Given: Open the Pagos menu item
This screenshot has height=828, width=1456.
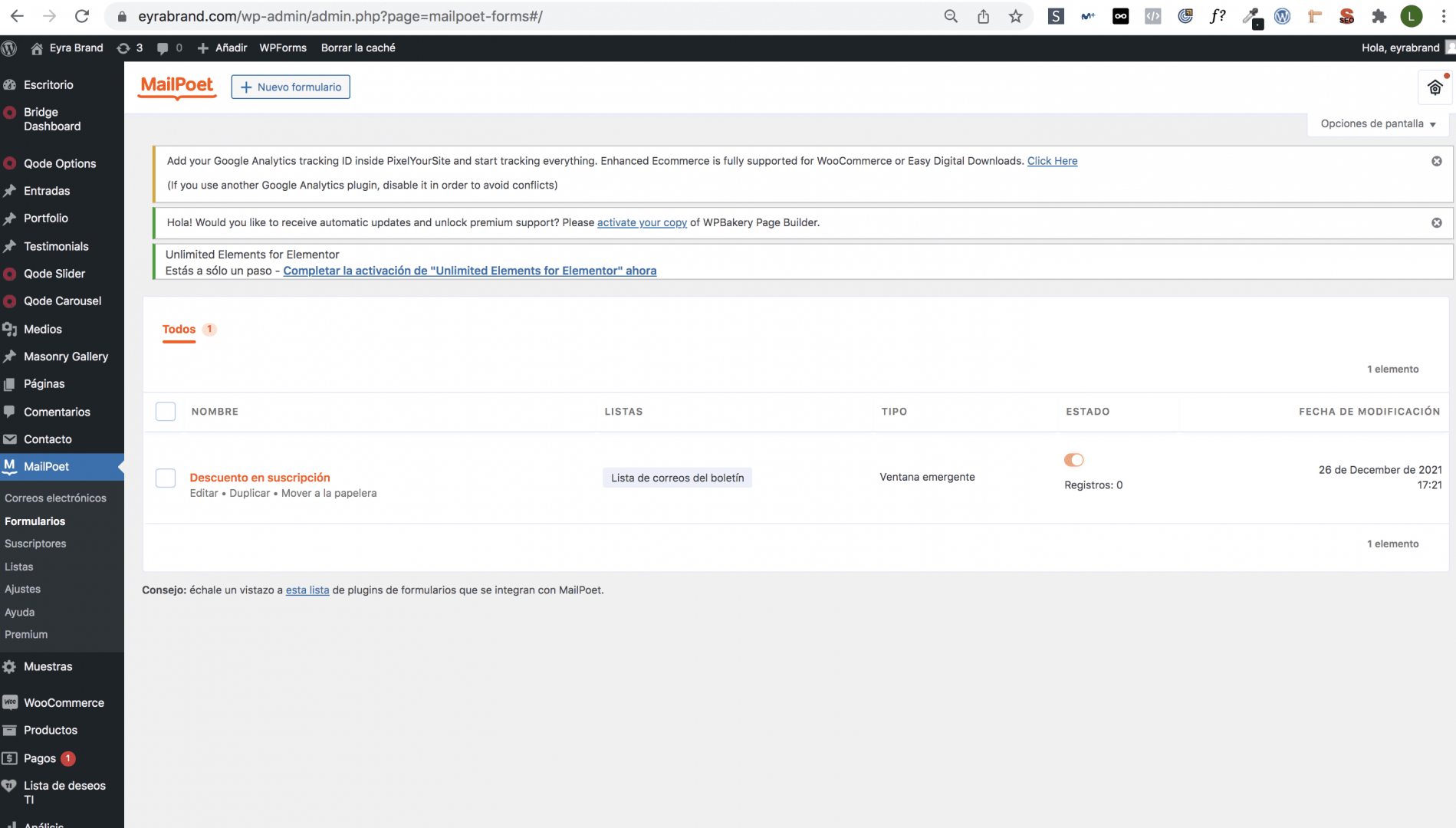Looking at the screenshot, I should (x=40, y=758).
